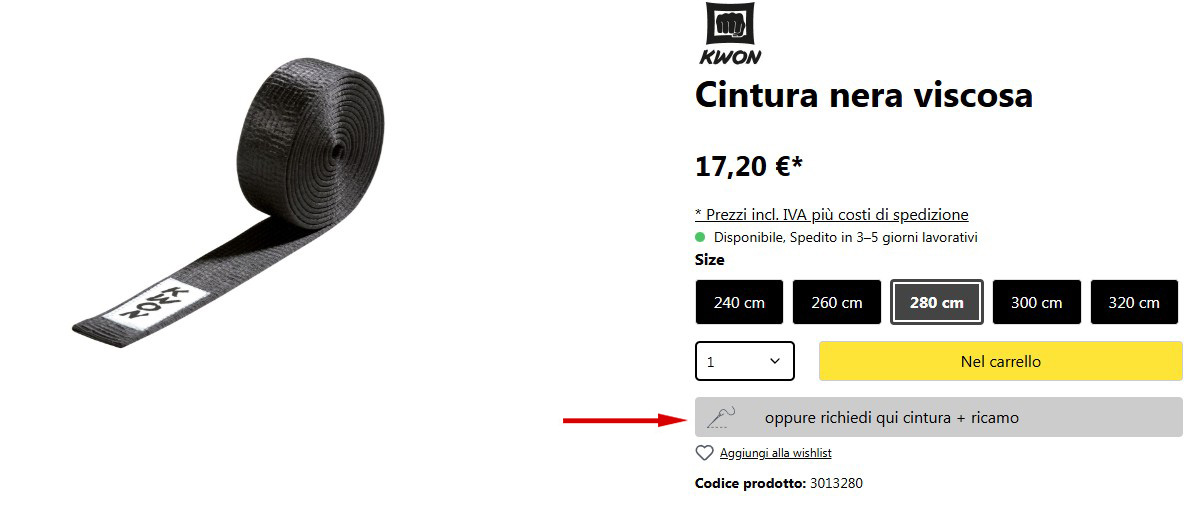The image size is (1202, 506).
Task: Open 'Aggiungi alla wishlist' link
Action: 775,453
